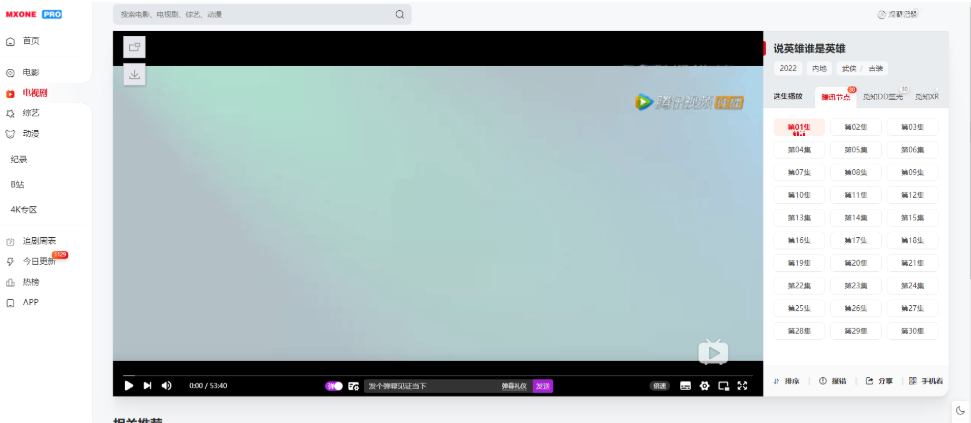Select episode 第05集

855,150
